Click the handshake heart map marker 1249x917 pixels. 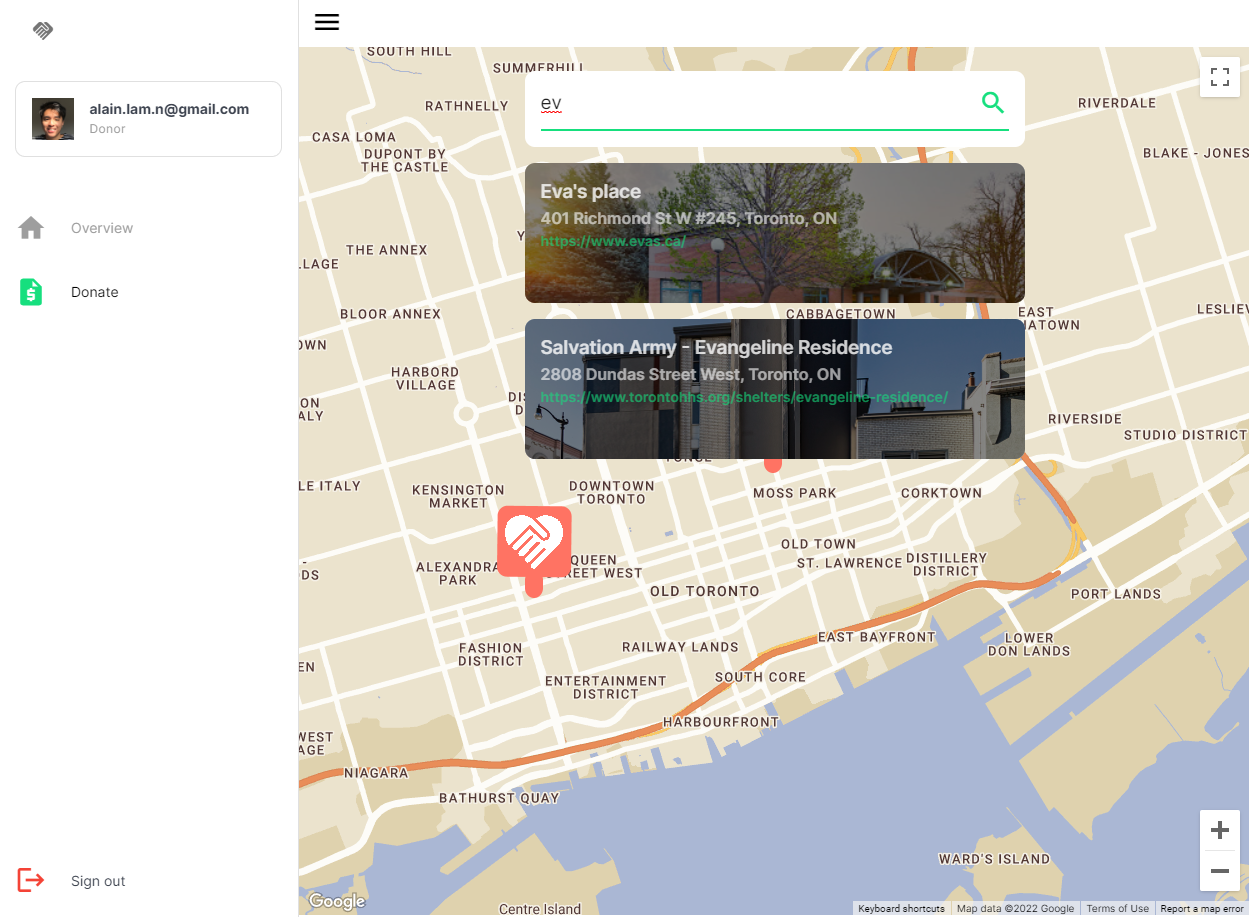[534, 550]
